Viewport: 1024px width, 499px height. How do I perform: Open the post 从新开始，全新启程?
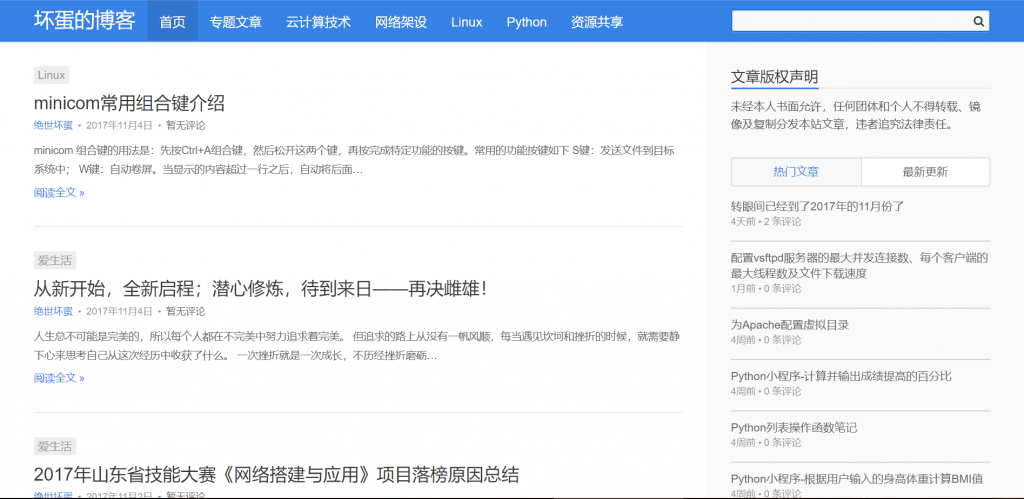pos(261,289)
